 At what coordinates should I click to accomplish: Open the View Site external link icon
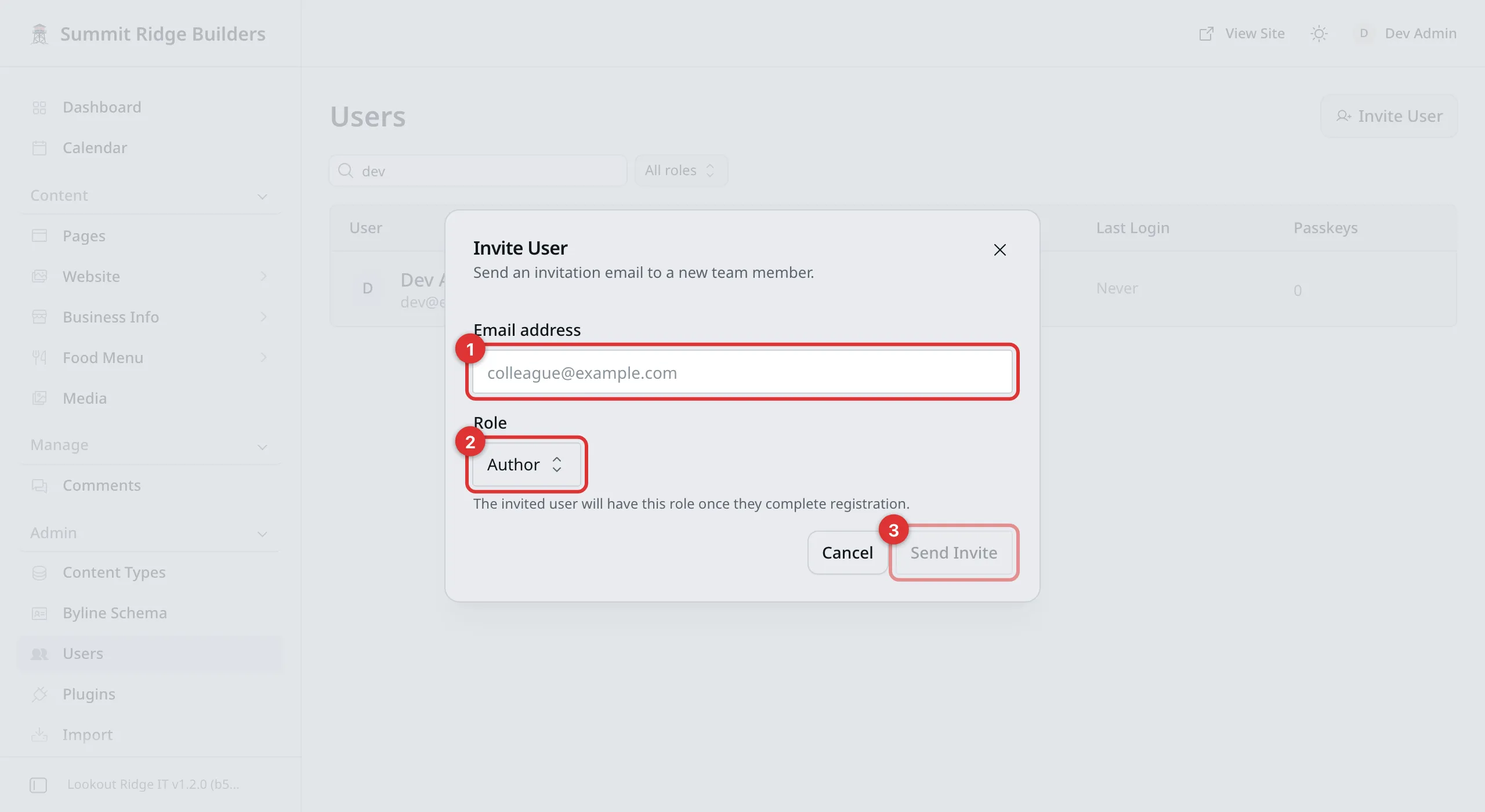[x=1206, y=34]
